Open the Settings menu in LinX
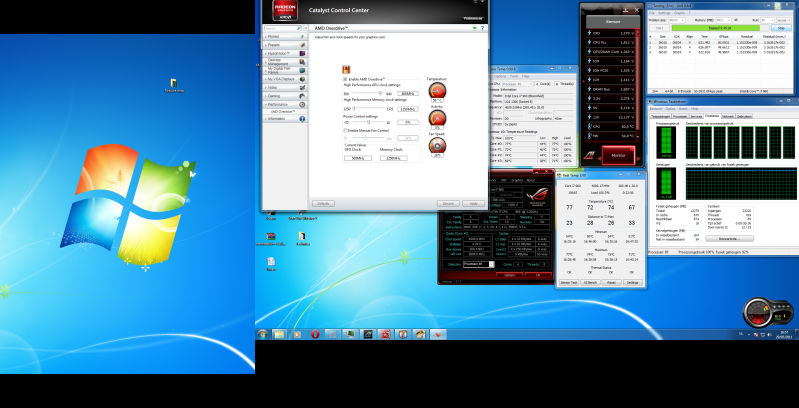This screenshot has height=408, width=799. click(664, 13)
